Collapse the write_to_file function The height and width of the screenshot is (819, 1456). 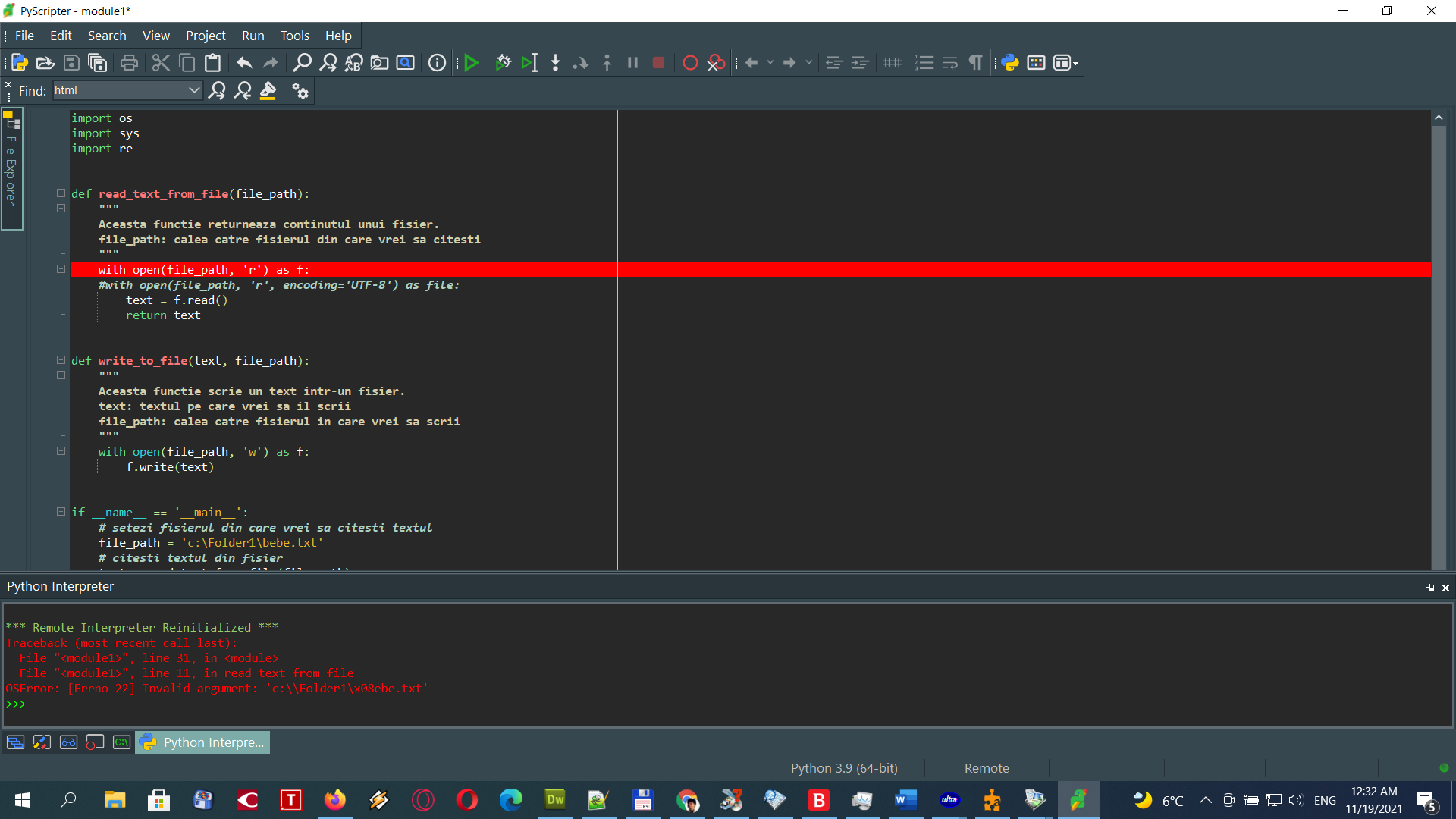[61, 360]
